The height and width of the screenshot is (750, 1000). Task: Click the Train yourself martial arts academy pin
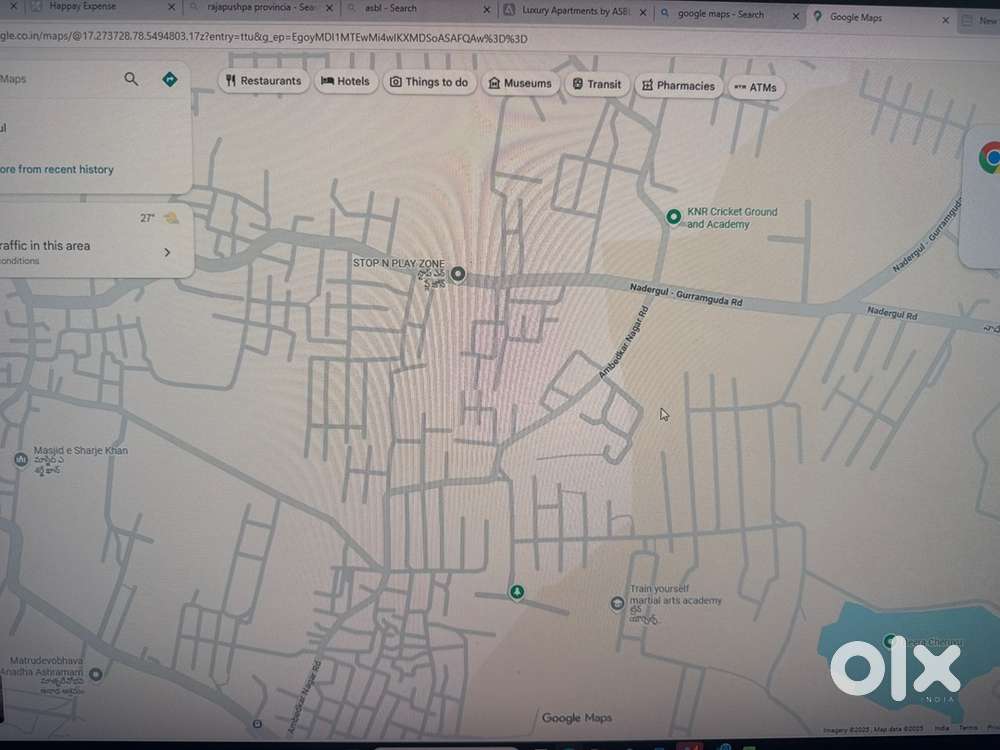click(x=617, y=602)
